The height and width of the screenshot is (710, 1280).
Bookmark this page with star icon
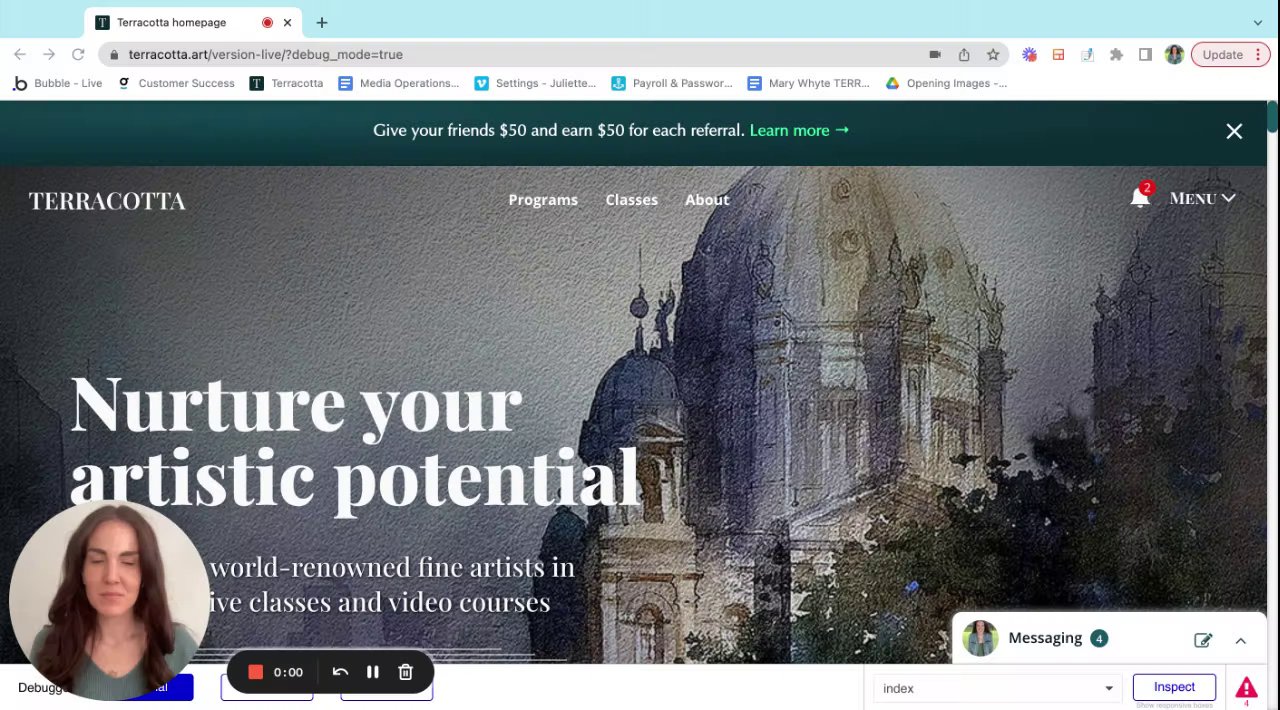click(993, 55)
